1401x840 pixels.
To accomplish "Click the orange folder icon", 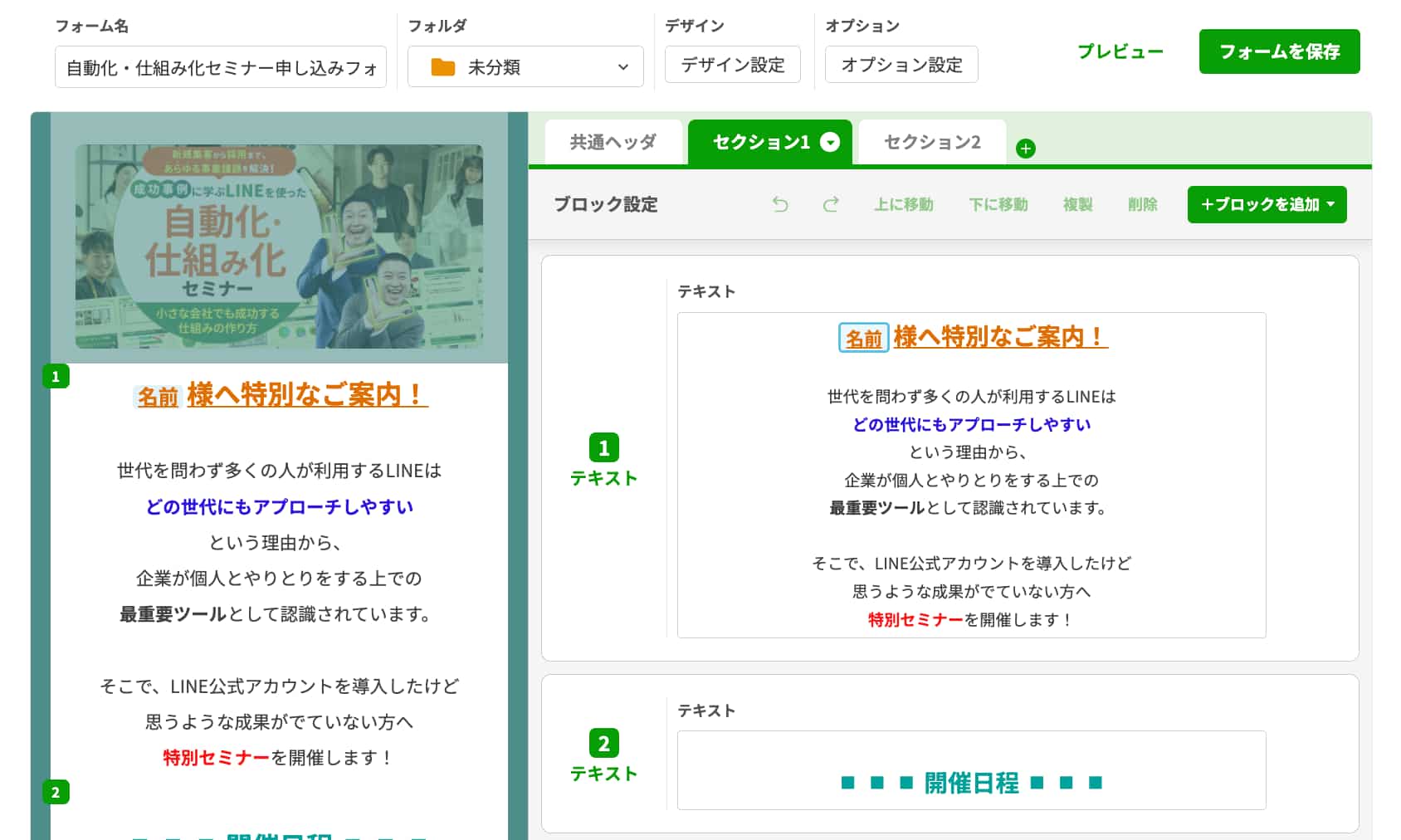I will (443, 67).
